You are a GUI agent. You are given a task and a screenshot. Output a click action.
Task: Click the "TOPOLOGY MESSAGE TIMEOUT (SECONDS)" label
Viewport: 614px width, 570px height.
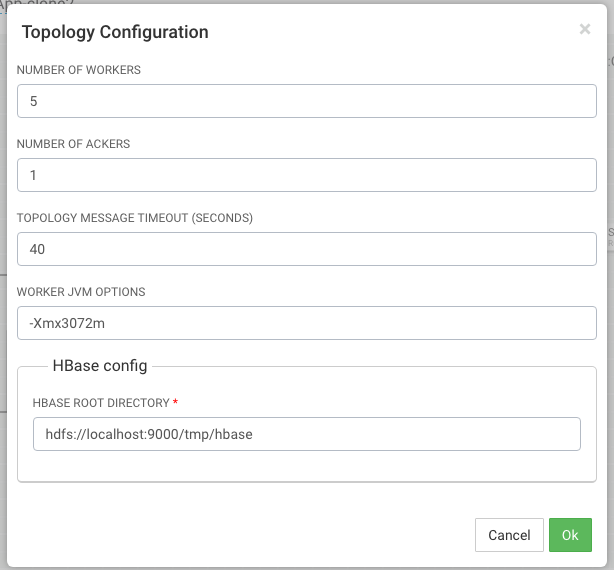135,218
